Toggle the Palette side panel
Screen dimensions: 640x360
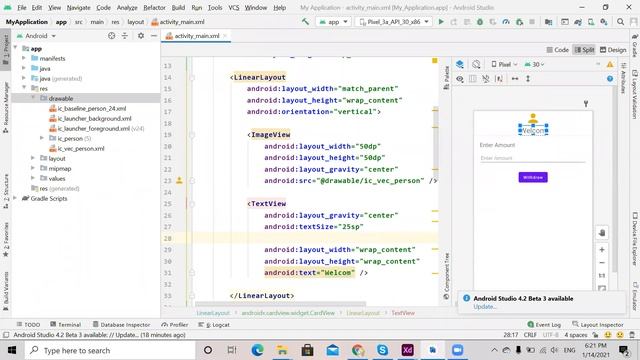pyautogui.click(x=446, y=78)
